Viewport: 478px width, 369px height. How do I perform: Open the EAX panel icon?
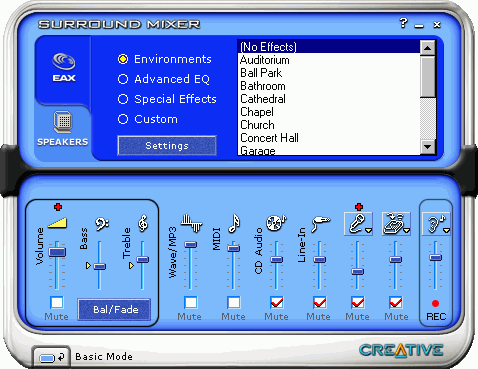[x=64, y=67]
